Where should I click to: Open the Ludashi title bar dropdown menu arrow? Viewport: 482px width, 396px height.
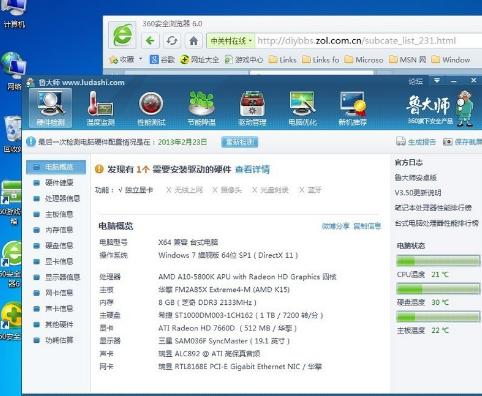pos(437,80)
